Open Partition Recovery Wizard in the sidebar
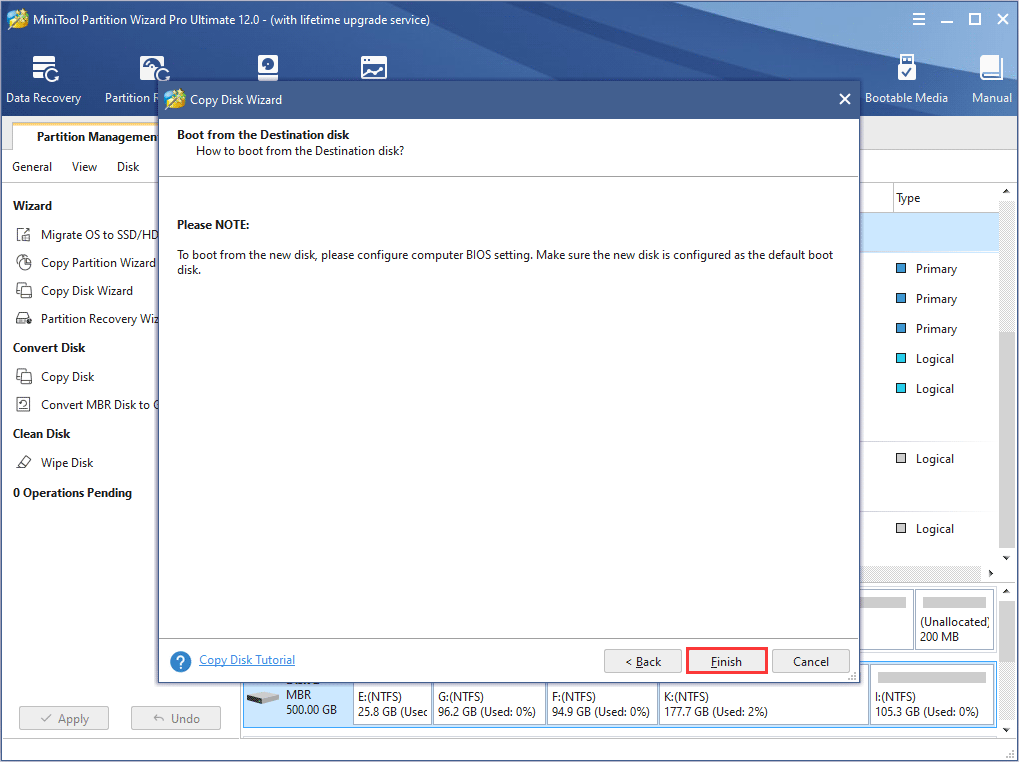1019x762 pixels. coord(86,318)
